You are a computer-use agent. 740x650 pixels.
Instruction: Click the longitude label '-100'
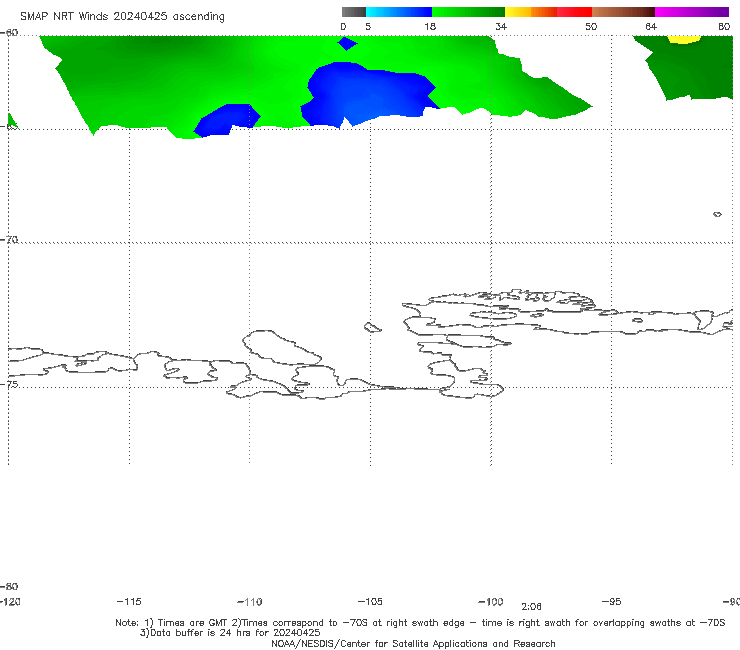(491, 602)
